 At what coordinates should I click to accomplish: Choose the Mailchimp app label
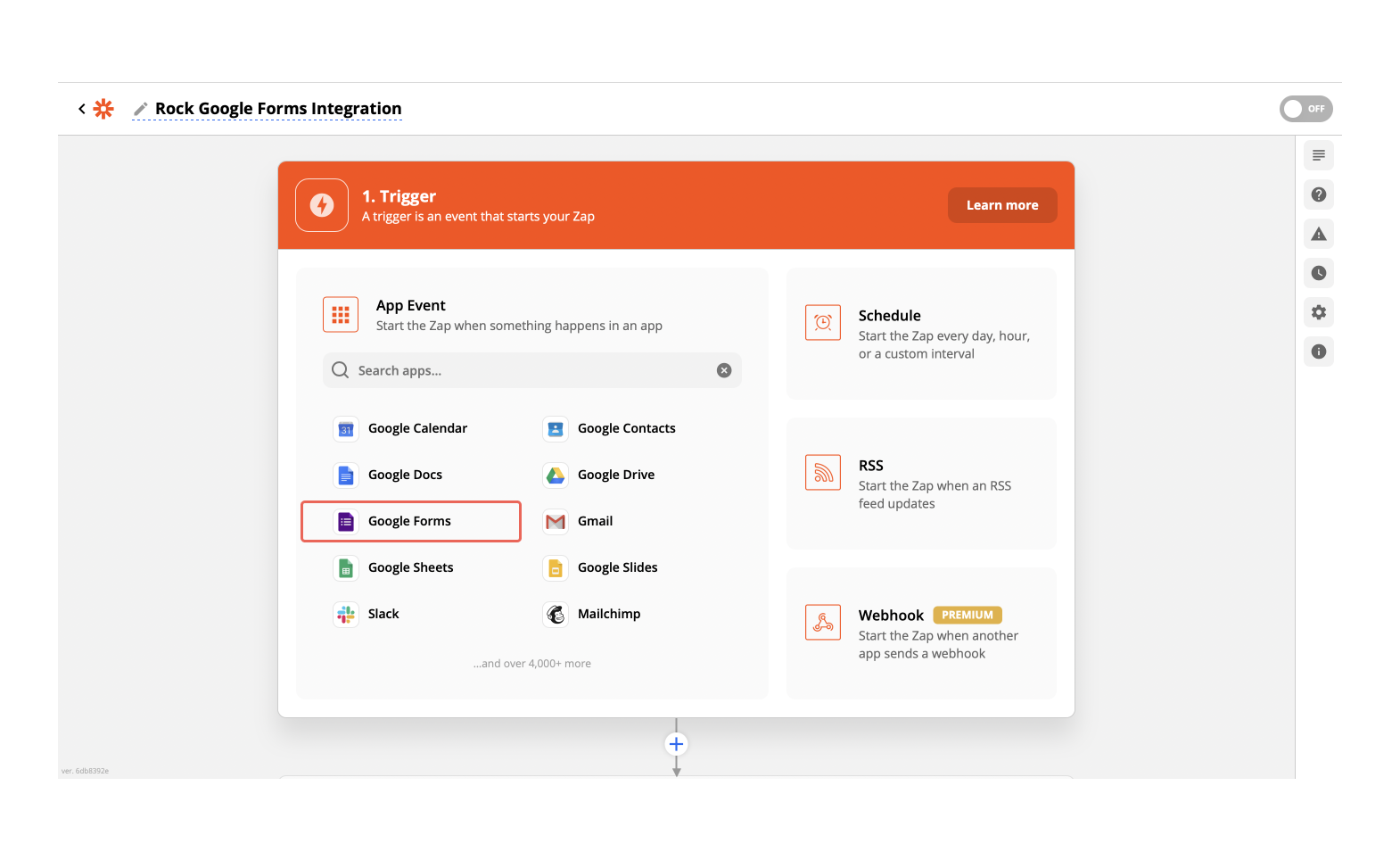(609, 614)
